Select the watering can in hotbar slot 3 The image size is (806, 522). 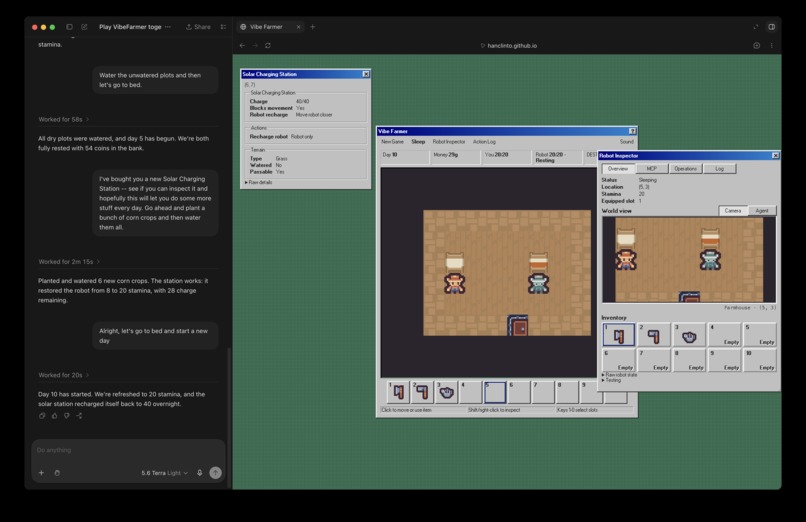point(446,393)
